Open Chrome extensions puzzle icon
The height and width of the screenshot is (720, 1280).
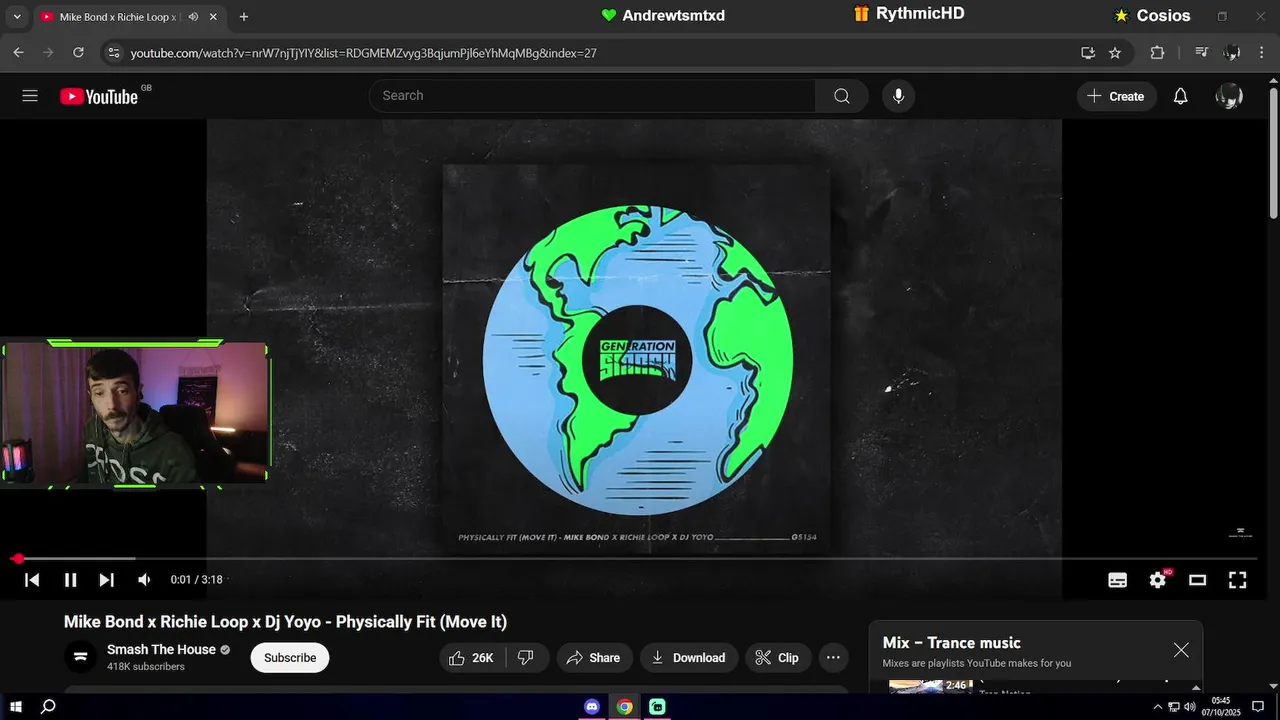point(1157,53)
